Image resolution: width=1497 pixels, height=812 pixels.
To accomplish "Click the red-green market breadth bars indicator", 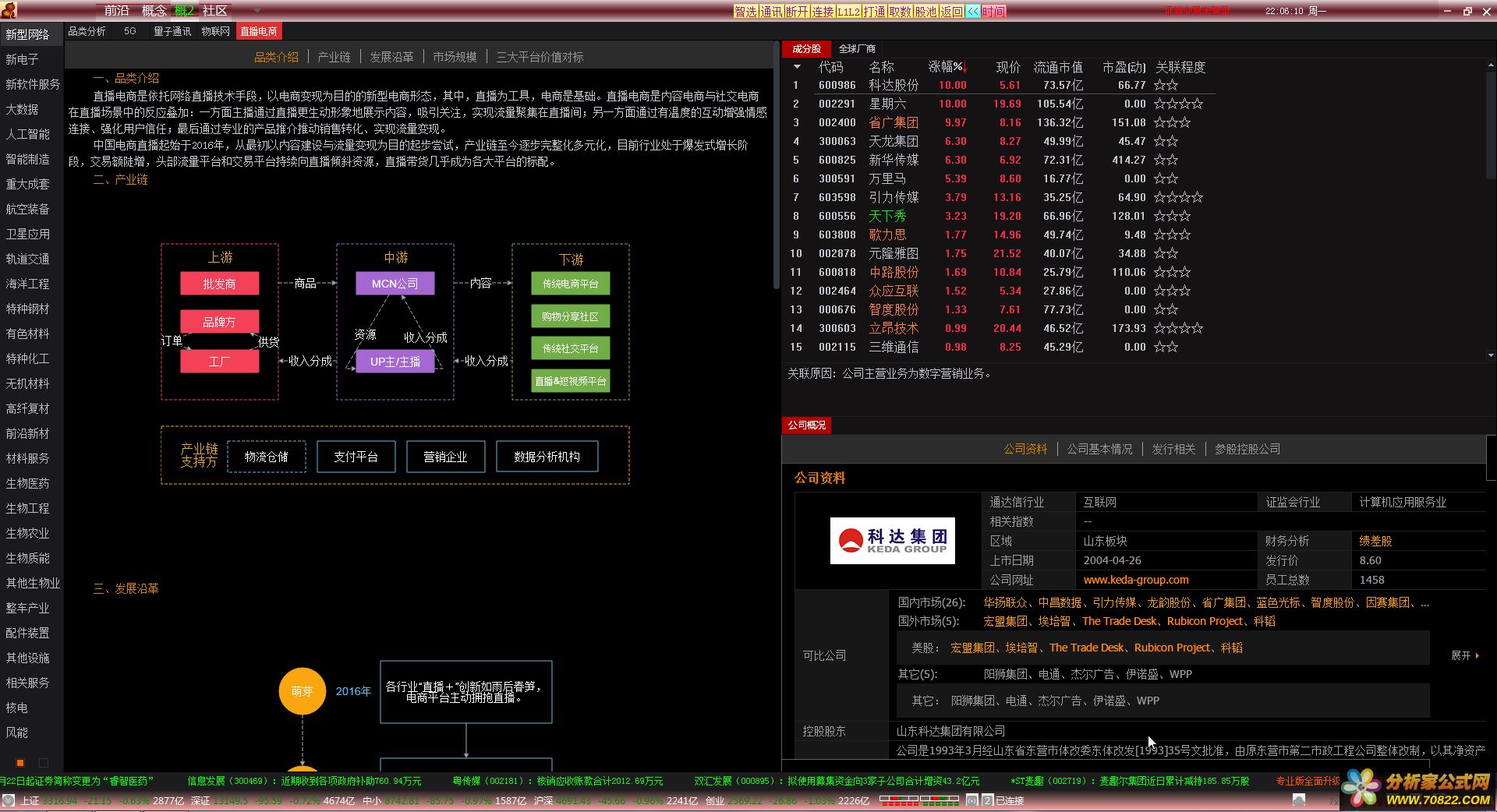I will (x=919, y=800).
